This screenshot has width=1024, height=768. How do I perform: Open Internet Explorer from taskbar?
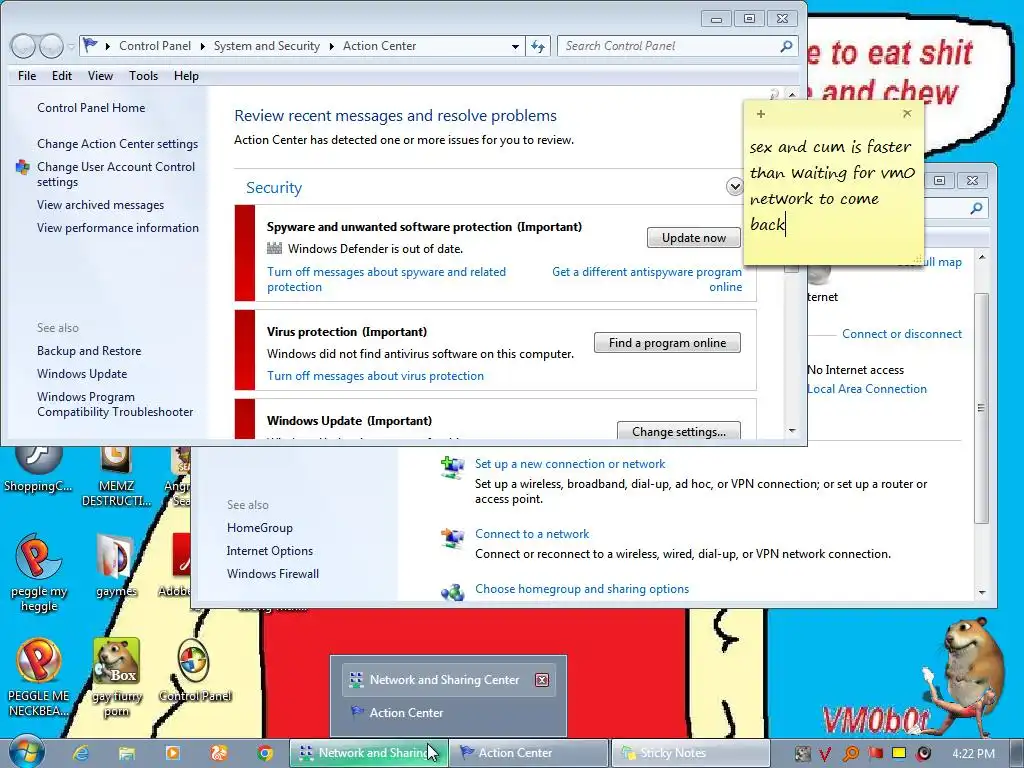tap(81, 753)
